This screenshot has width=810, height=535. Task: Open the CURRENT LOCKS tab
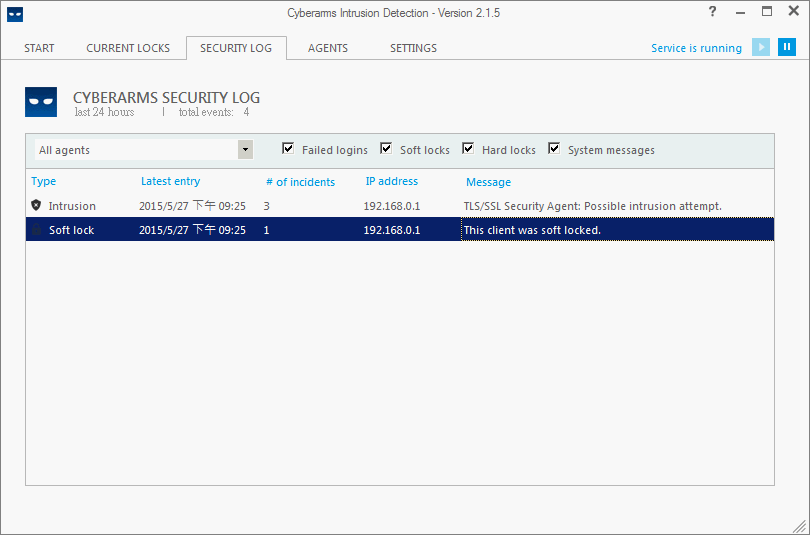pos(128,48)
